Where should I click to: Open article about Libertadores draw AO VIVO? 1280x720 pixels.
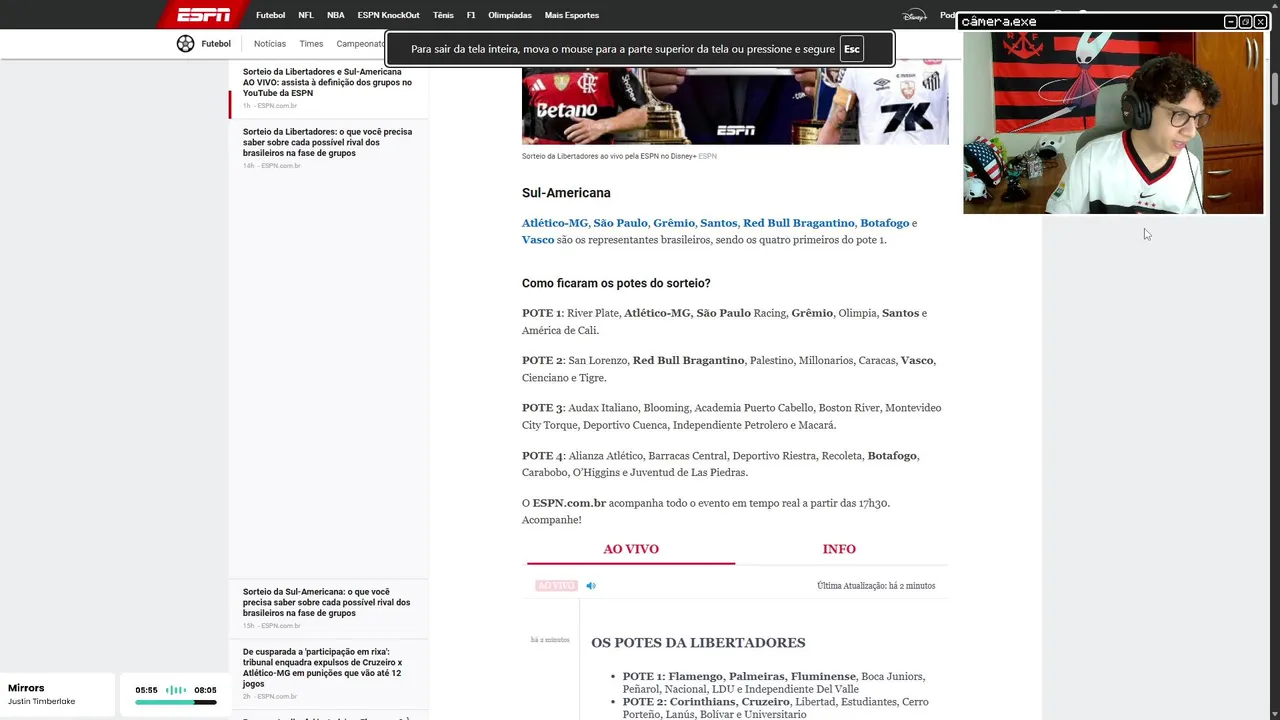click(x=327, y=82)
